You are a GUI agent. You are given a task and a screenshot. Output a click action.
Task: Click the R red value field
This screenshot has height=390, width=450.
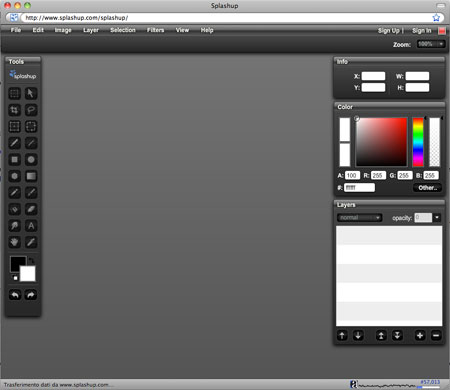(x=378, y=175)
